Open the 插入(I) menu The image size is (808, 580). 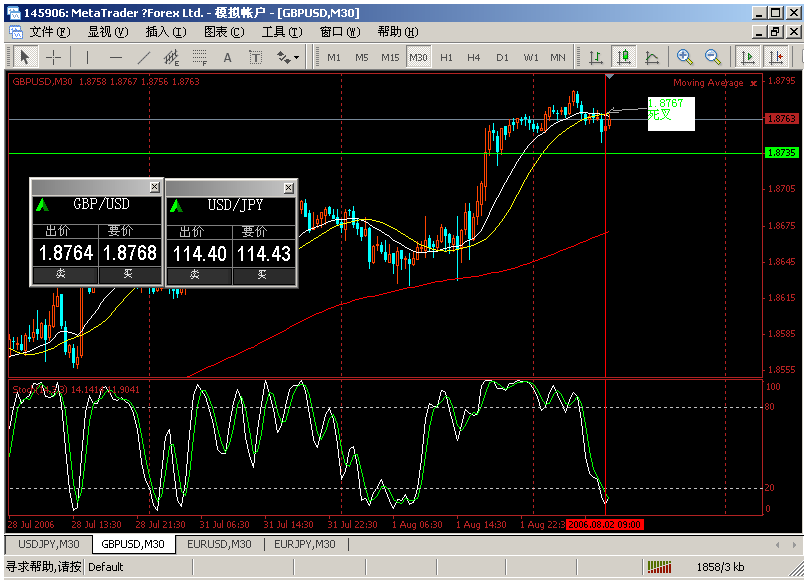pyautogui.click(x=166, y=32)
